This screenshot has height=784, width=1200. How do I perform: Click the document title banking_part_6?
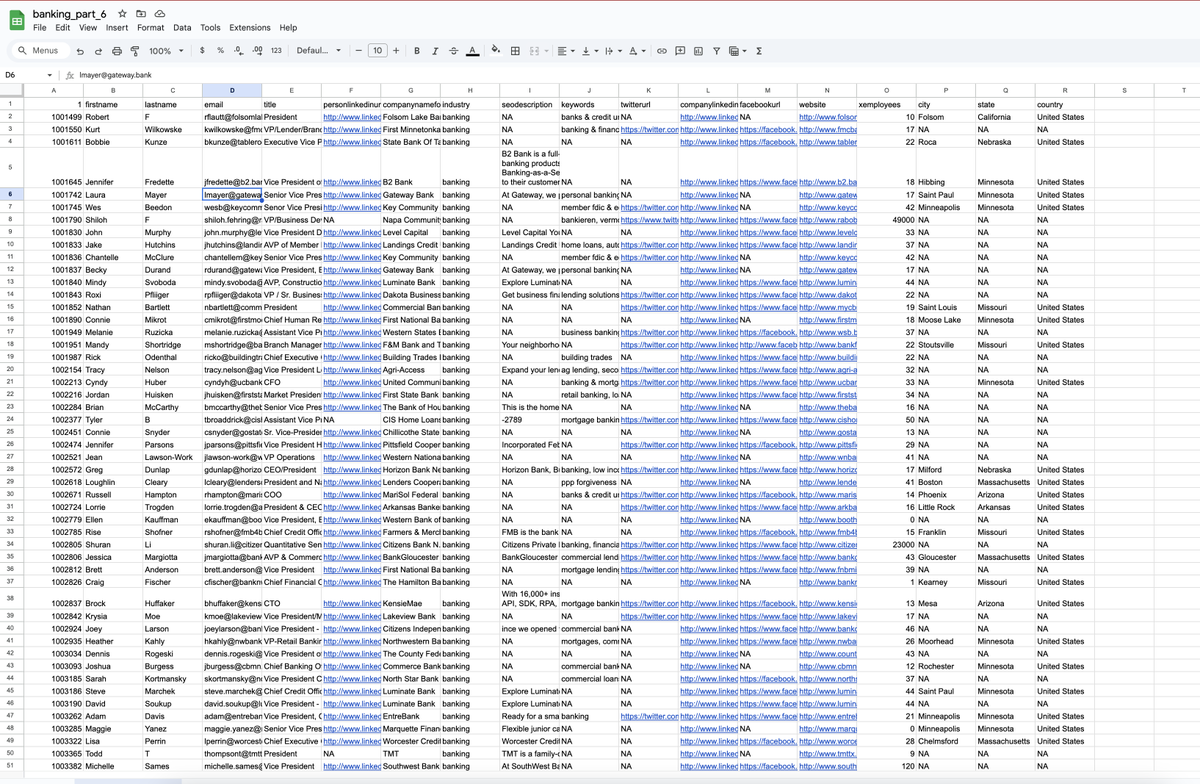[x=69, y=14]
